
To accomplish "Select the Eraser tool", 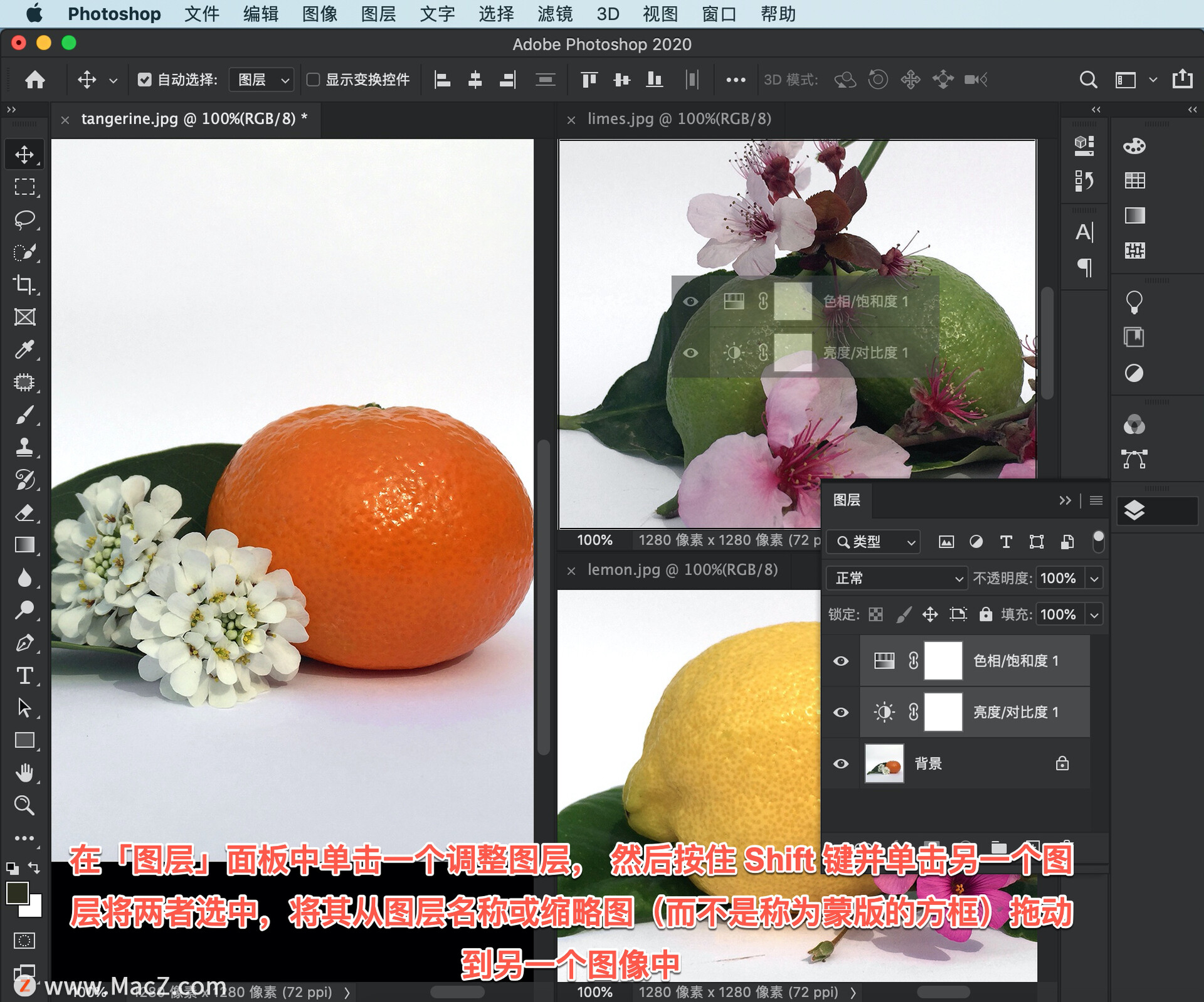I will click(24, 513).
